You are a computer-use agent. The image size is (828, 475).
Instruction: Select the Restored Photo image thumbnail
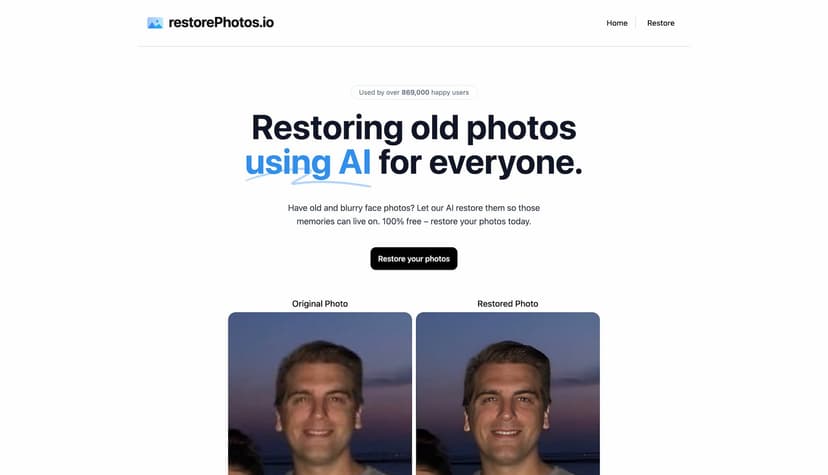point(508,394)
